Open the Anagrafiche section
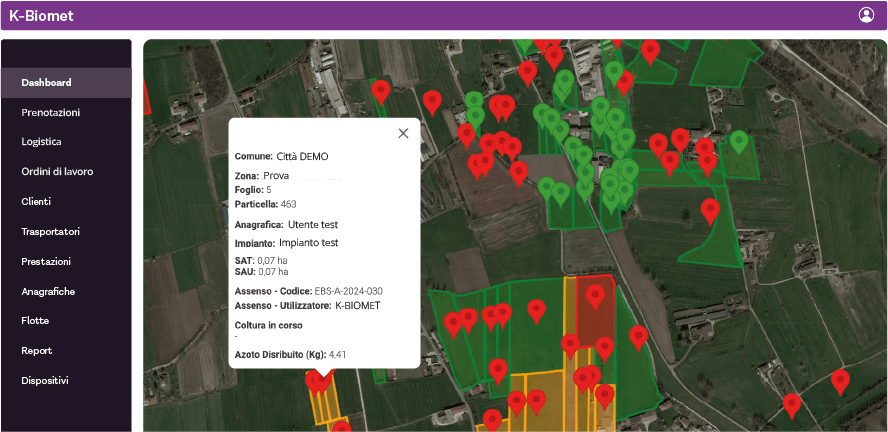Image resolution: width=888 pixels, height=432 pixels. click(x=48, y=291)
